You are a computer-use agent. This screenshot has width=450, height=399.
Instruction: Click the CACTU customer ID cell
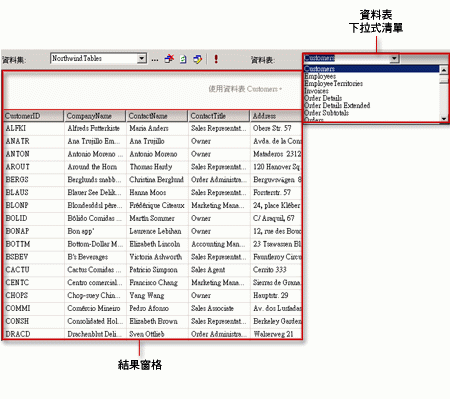(34, 270)
